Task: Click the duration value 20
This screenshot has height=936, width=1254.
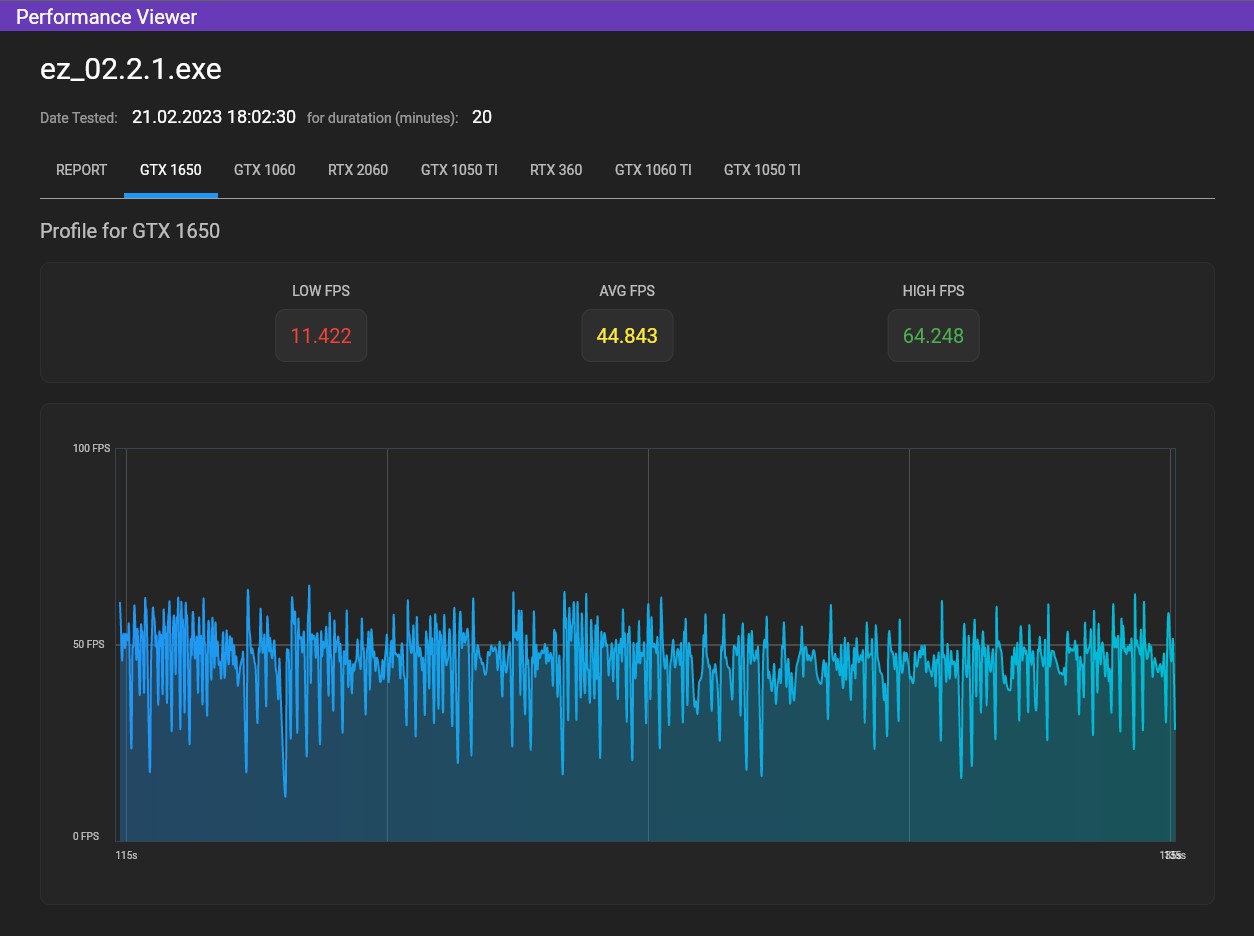Action: (x=482, y=117)
